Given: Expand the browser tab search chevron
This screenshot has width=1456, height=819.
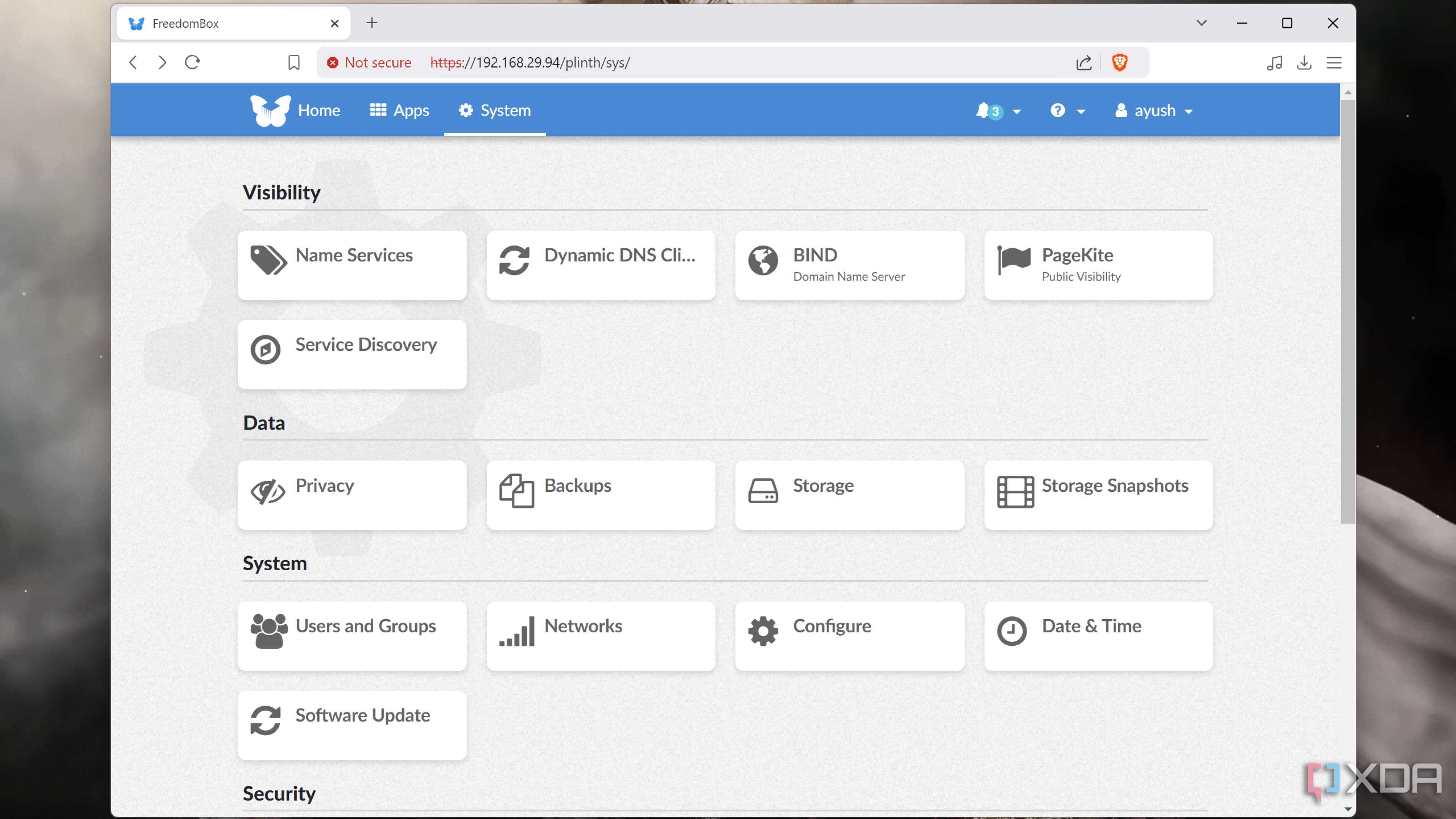Looking at the screenshot, I should tap(1202, 23).
